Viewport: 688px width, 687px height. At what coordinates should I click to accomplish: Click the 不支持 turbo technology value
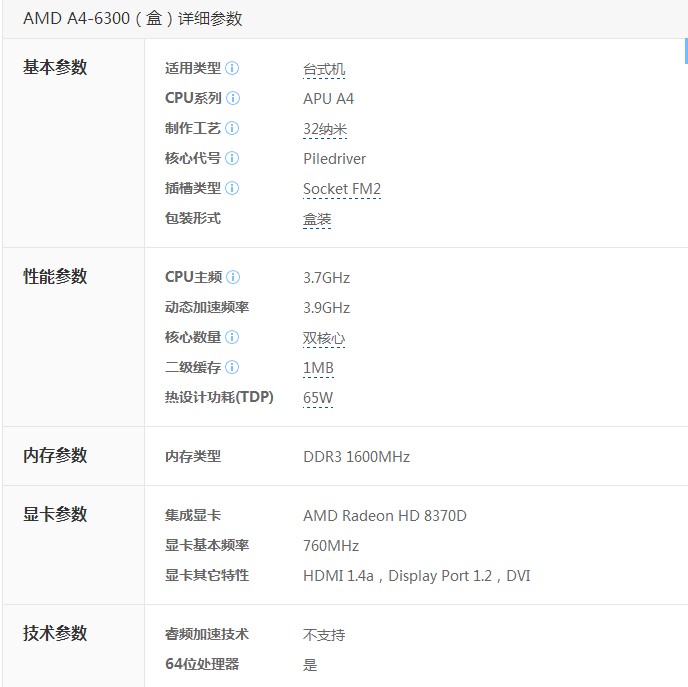(x=324, y=635)
